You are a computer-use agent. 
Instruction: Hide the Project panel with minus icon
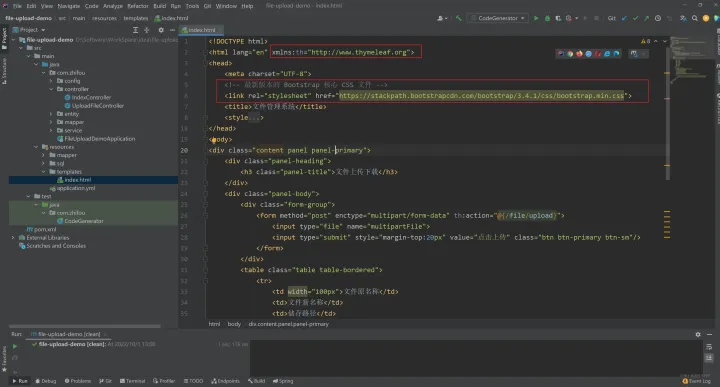[x=172, y=30]
